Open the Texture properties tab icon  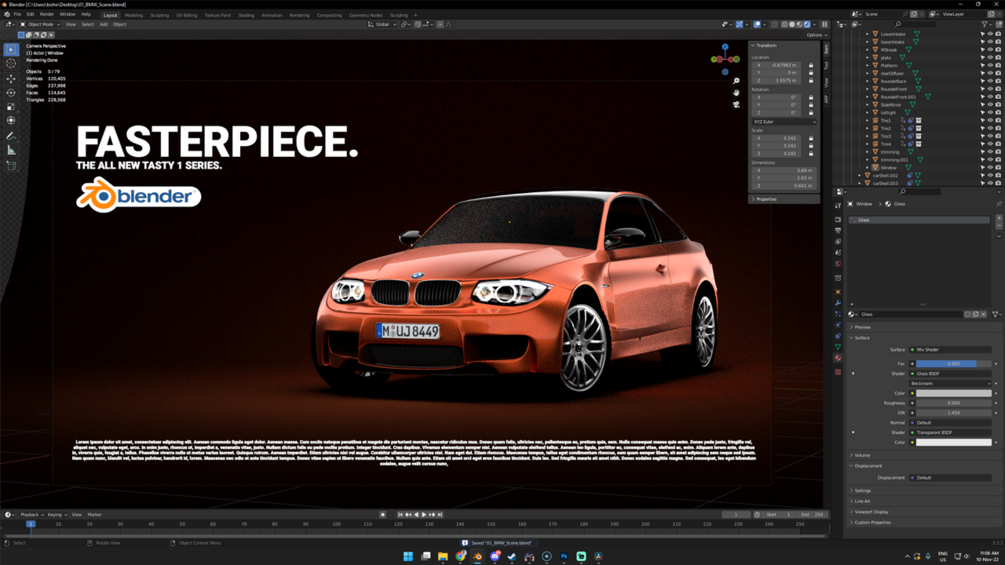click(838, 372)
